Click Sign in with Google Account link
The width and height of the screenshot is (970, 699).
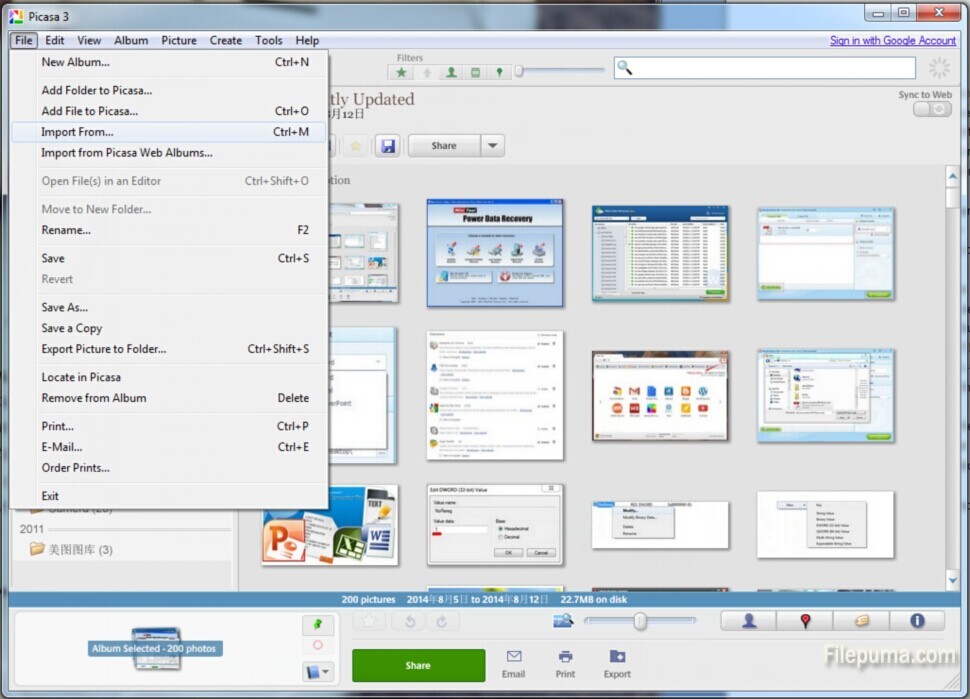coord(892,40)
